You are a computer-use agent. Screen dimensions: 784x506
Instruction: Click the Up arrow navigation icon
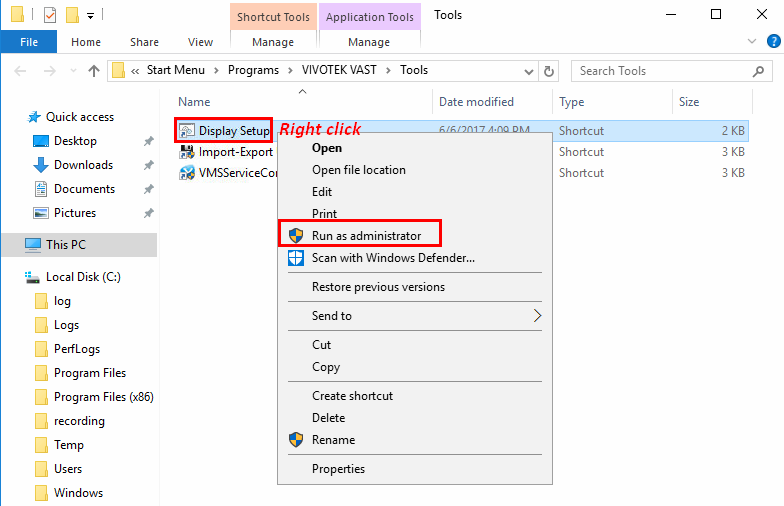94,71
